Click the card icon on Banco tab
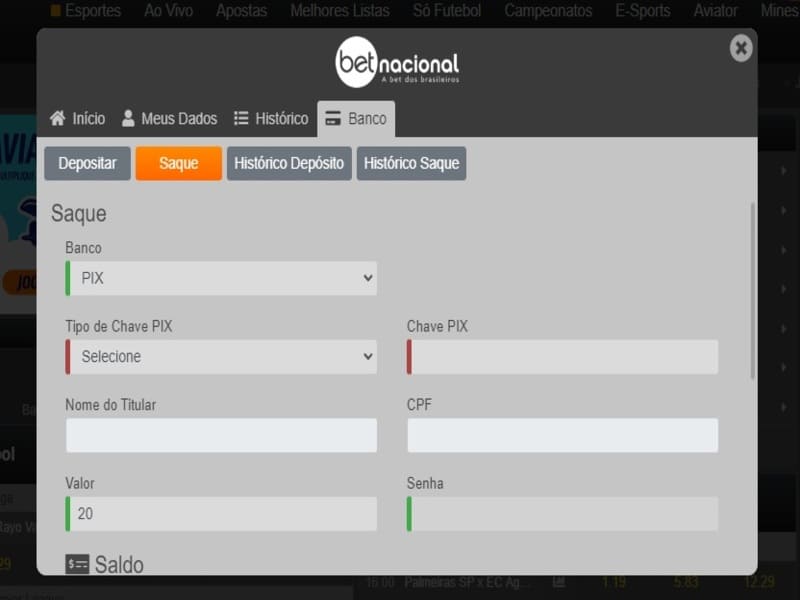800x600 pixels. click(333, 119)
